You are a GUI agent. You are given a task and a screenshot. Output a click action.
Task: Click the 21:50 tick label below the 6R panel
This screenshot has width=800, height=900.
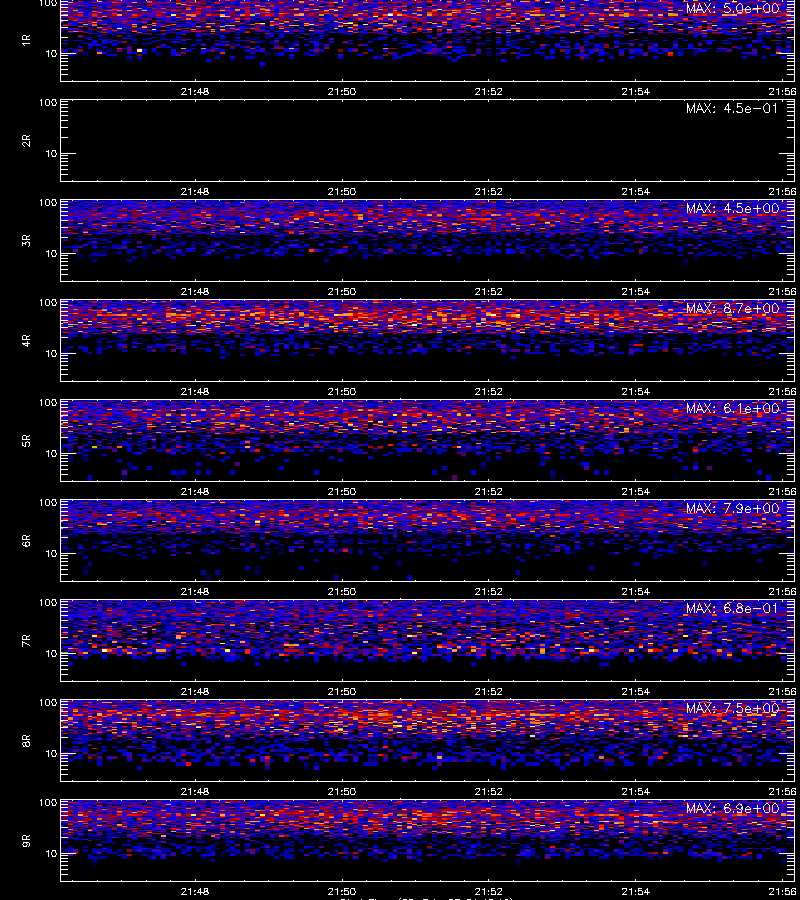pyautogui.click(x=342, y=591)
